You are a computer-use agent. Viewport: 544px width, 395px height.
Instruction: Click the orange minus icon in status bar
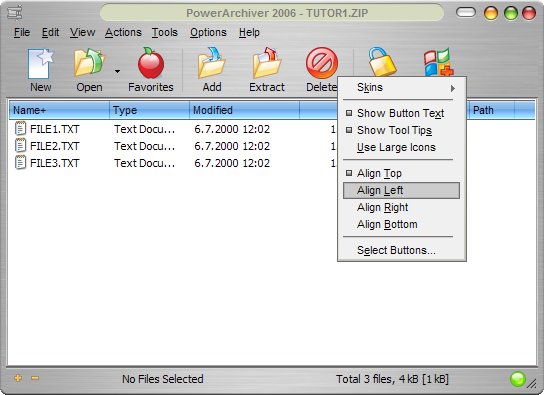(x=35, y=378)
